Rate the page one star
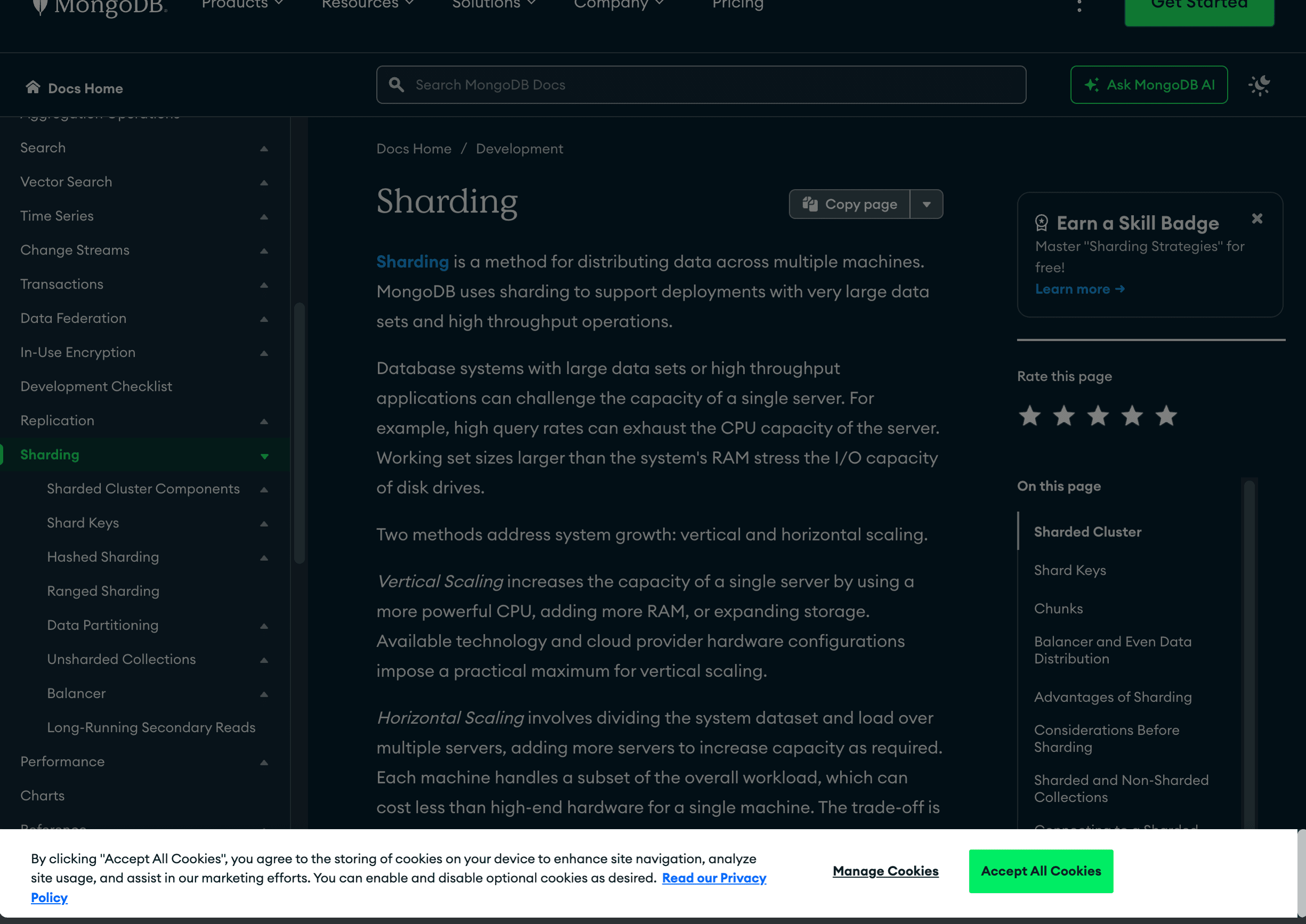The image size is (1306, 924). [1029, 416]
